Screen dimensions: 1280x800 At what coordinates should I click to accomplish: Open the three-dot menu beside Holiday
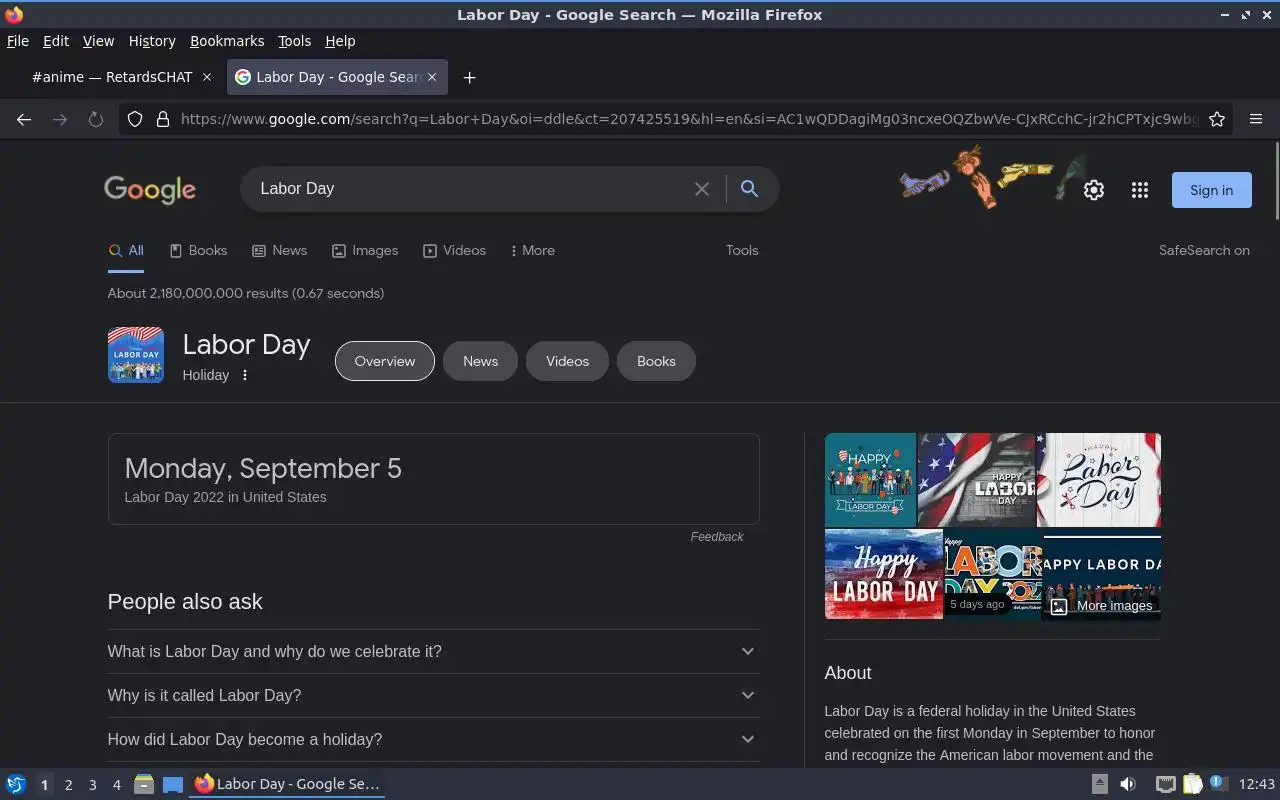coord(245,375)
